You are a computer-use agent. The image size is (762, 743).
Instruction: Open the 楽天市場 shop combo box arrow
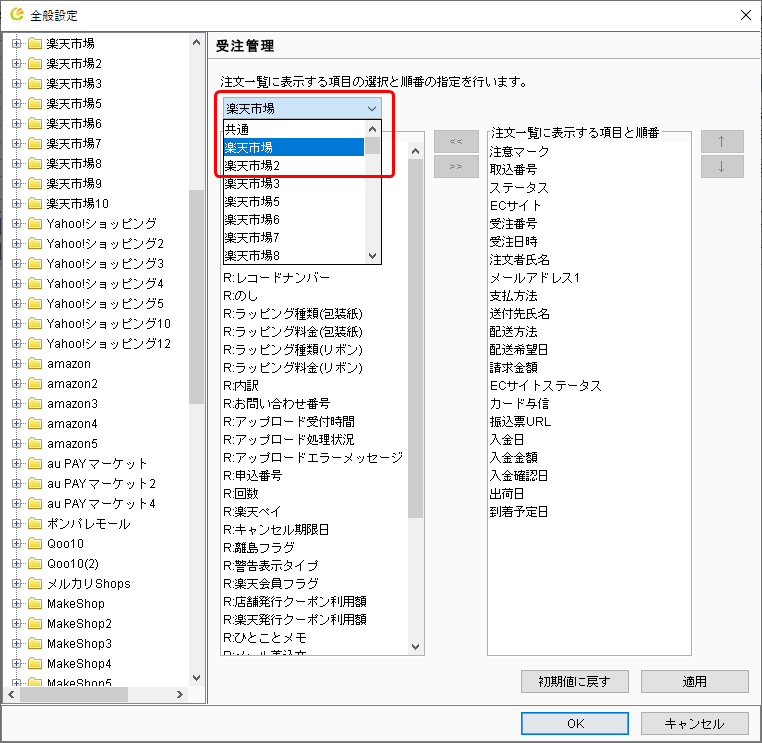point(372,108)
